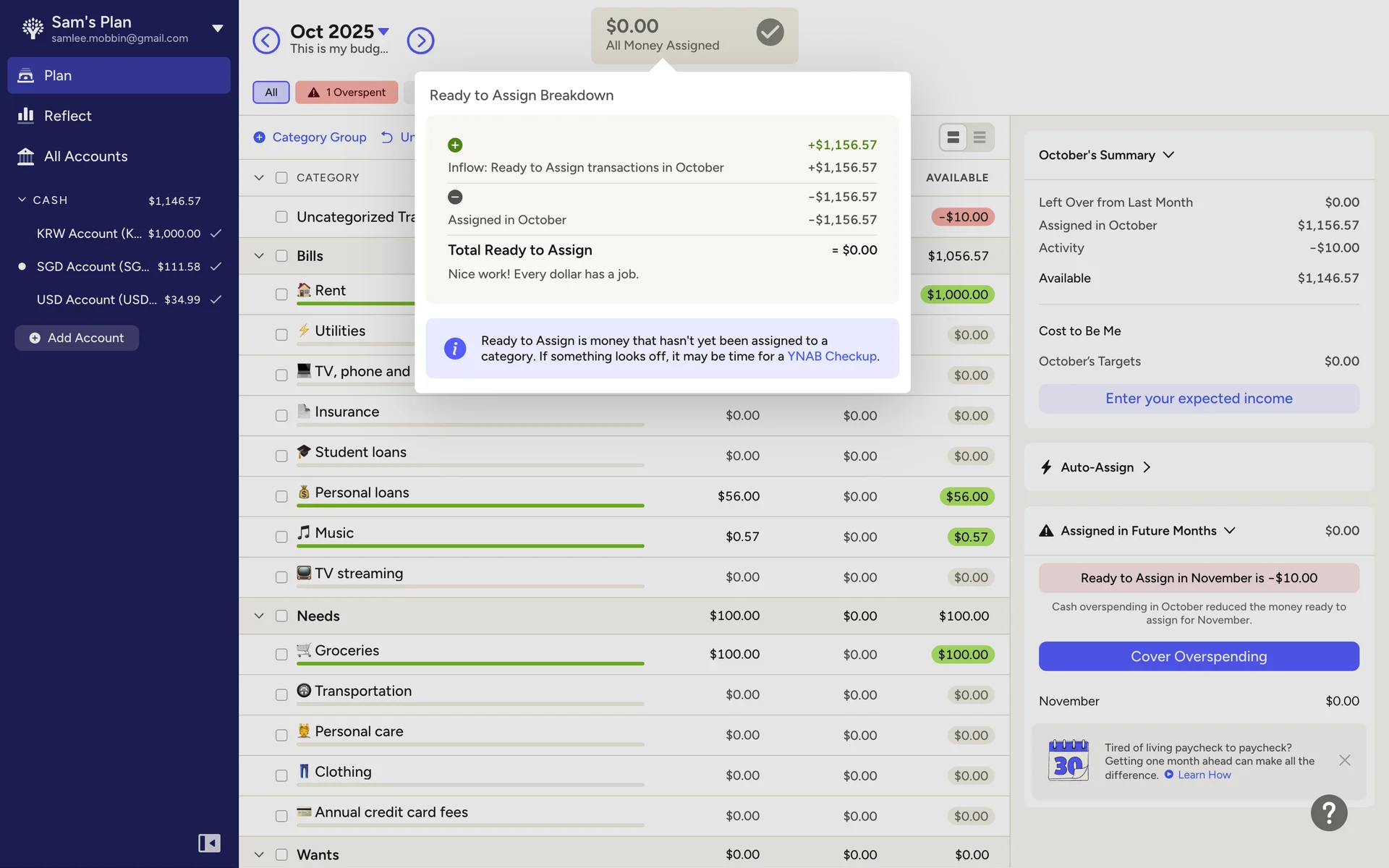Click the Auto-Assign lightning icon
1389x868 pixels.
coord(1046,467)
